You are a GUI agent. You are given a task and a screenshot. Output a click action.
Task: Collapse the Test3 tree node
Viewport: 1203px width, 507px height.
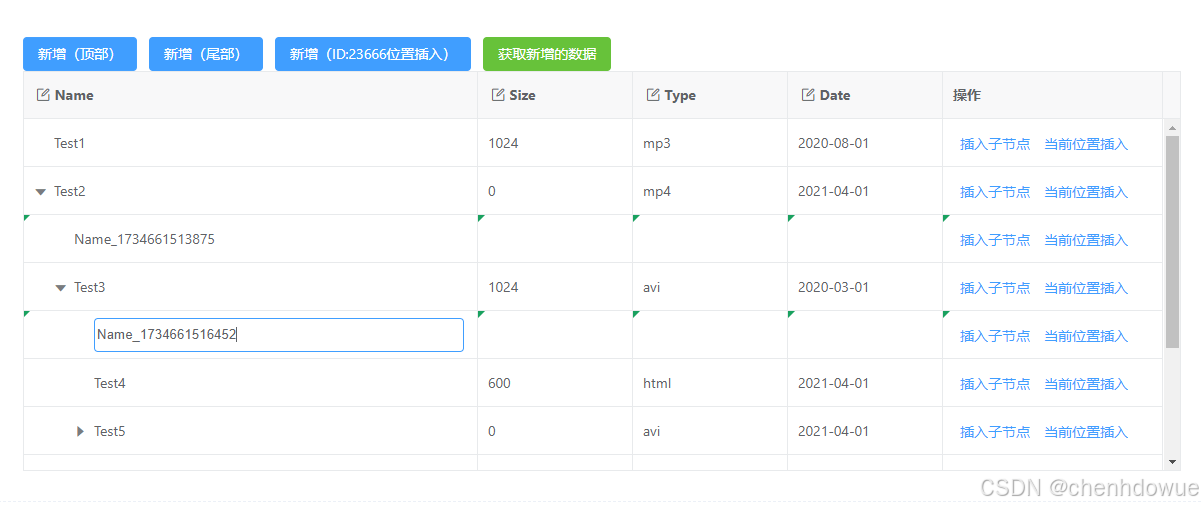61,288
